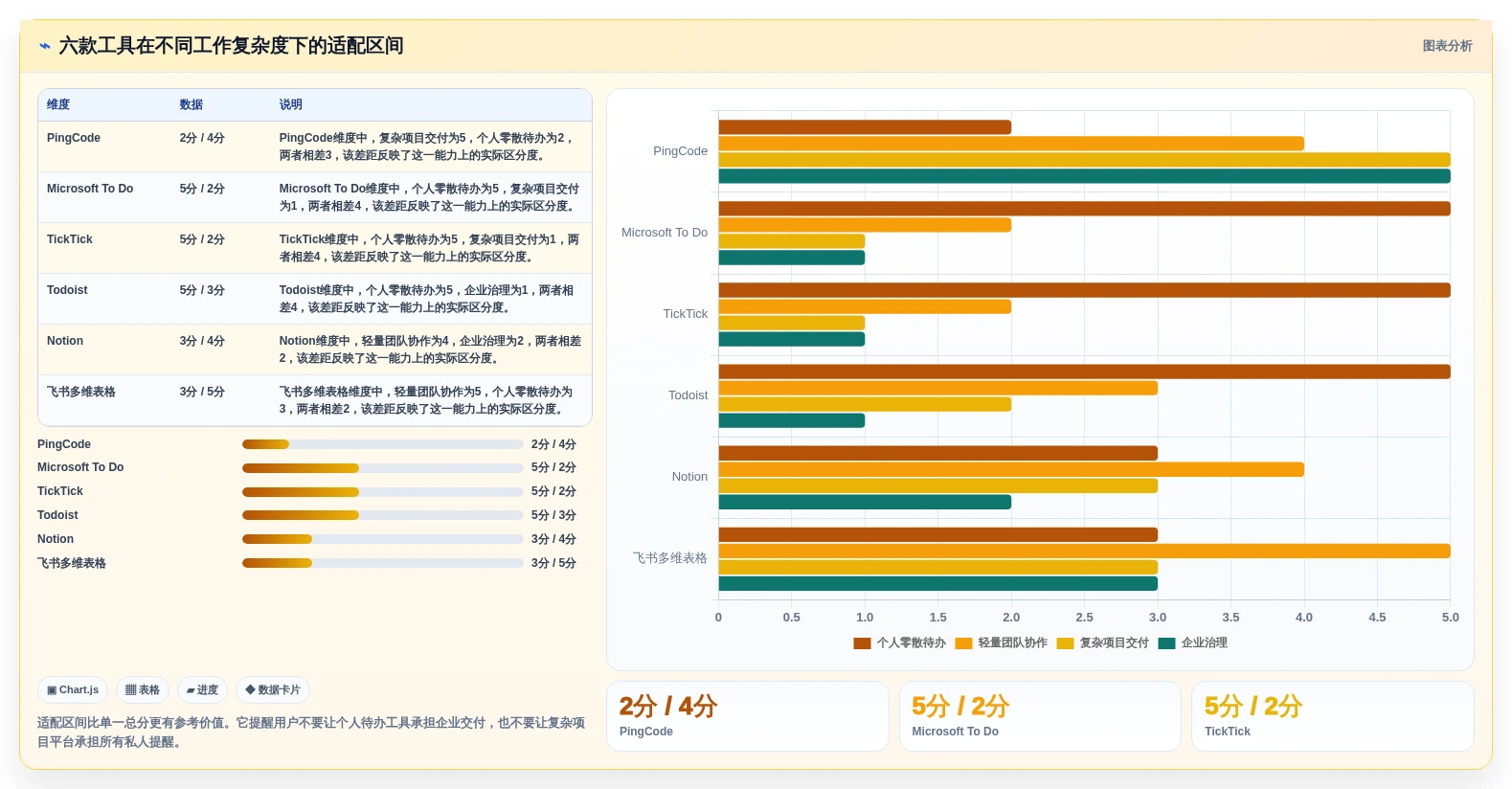Click the Todoist progress bar
Viewport: 1512px width, 789px height.
(382, 515)
